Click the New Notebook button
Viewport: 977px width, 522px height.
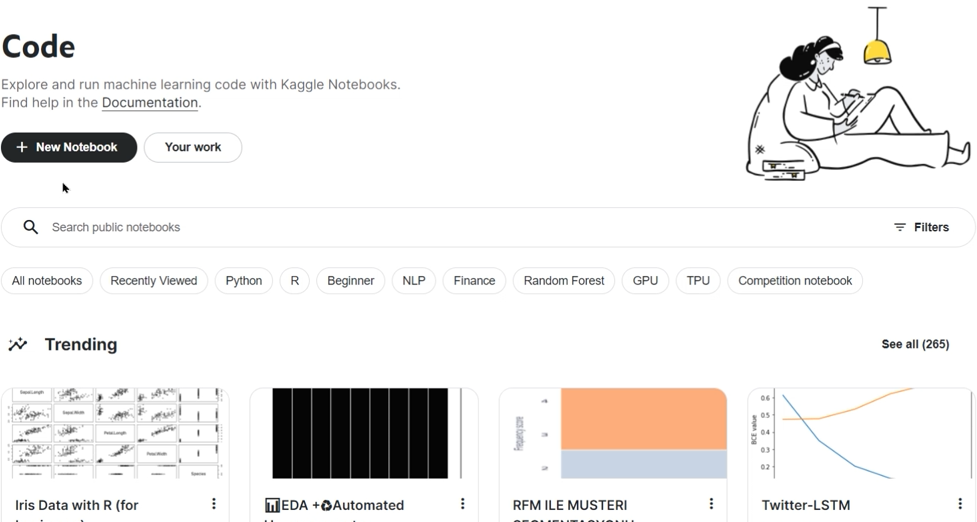point(68,147)
